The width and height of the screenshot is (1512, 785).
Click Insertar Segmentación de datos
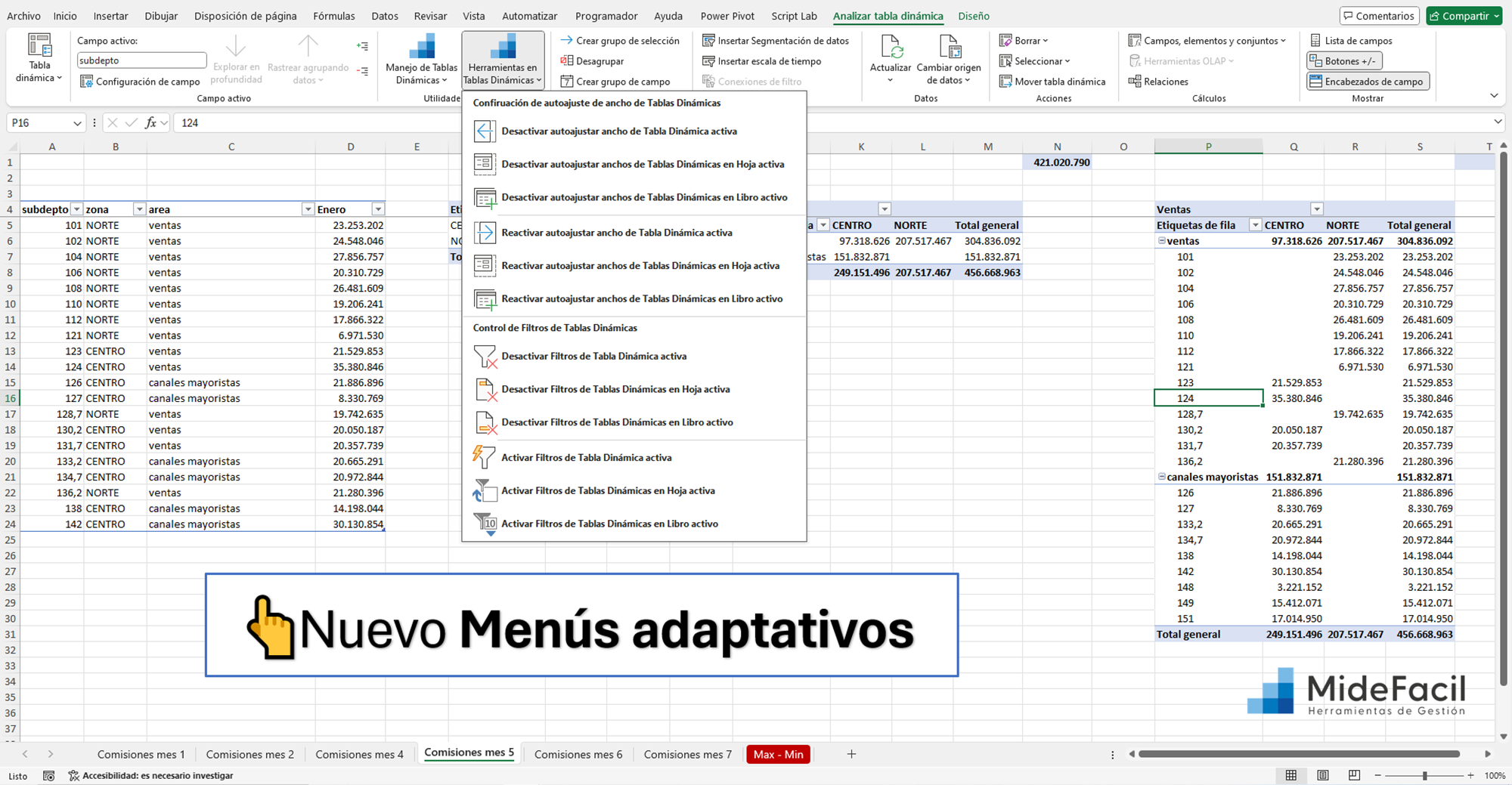tap(775, 41)
